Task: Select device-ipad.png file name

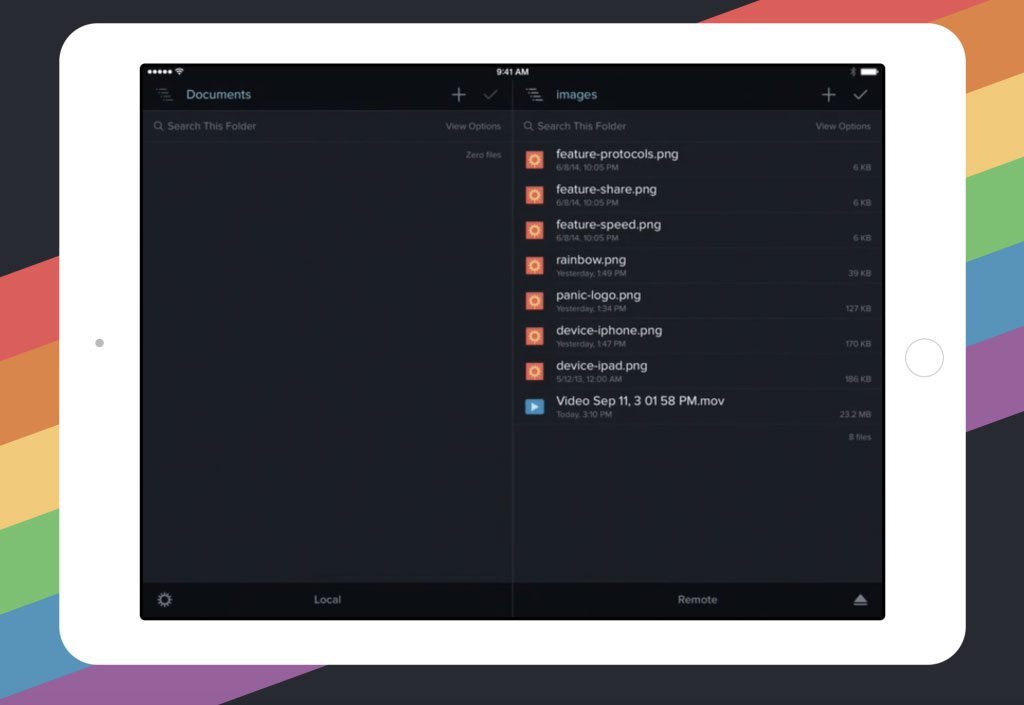Action: click(601, 366)
